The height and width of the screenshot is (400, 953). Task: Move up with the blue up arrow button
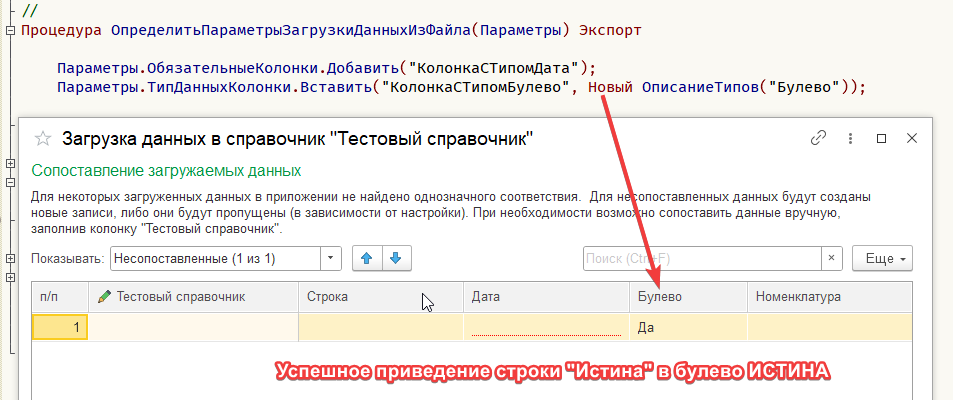[x=367, y=258]
